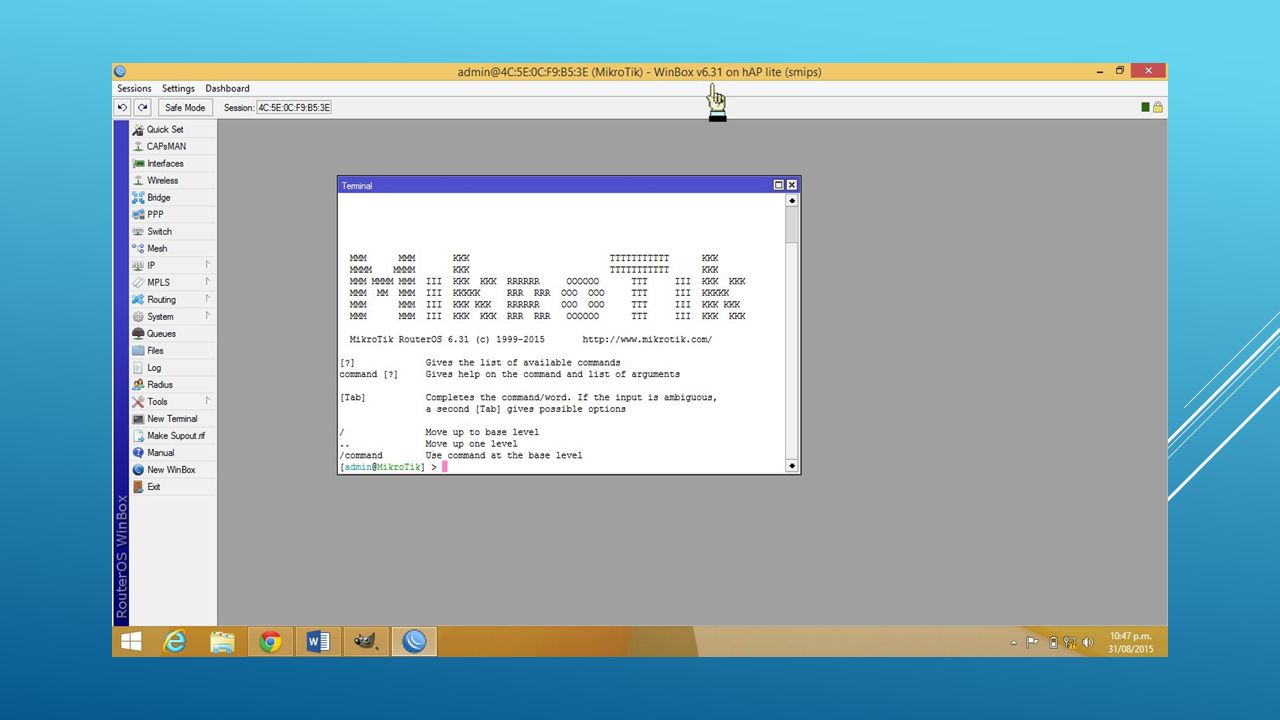Screen dimensions: 1280x720
Task: Click the Undo arrow toolbar icon
Action: 123,107
